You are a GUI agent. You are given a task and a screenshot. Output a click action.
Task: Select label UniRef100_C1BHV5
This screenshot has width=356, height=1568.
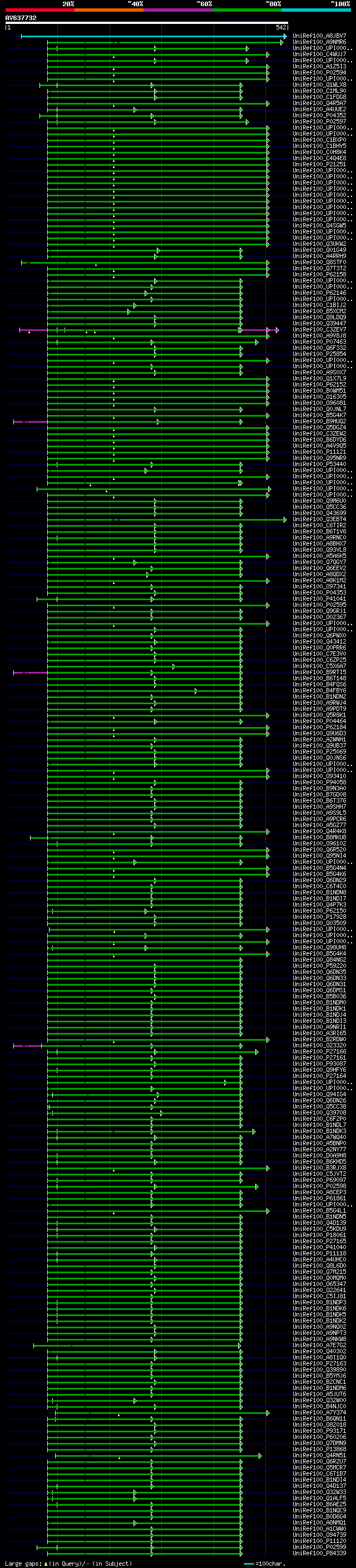(x=319, y=146)
